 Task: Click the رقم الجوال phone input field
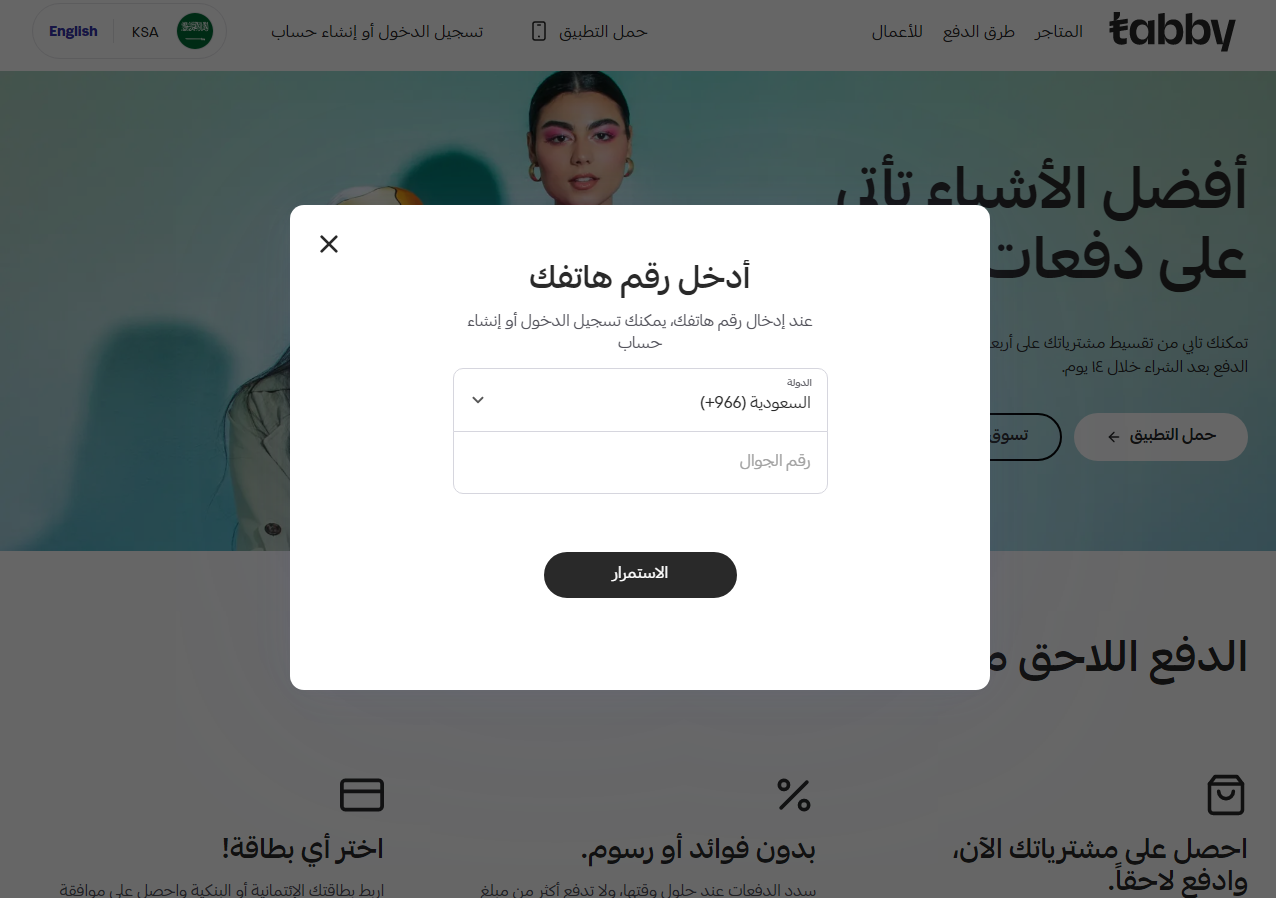pos(640,462)
